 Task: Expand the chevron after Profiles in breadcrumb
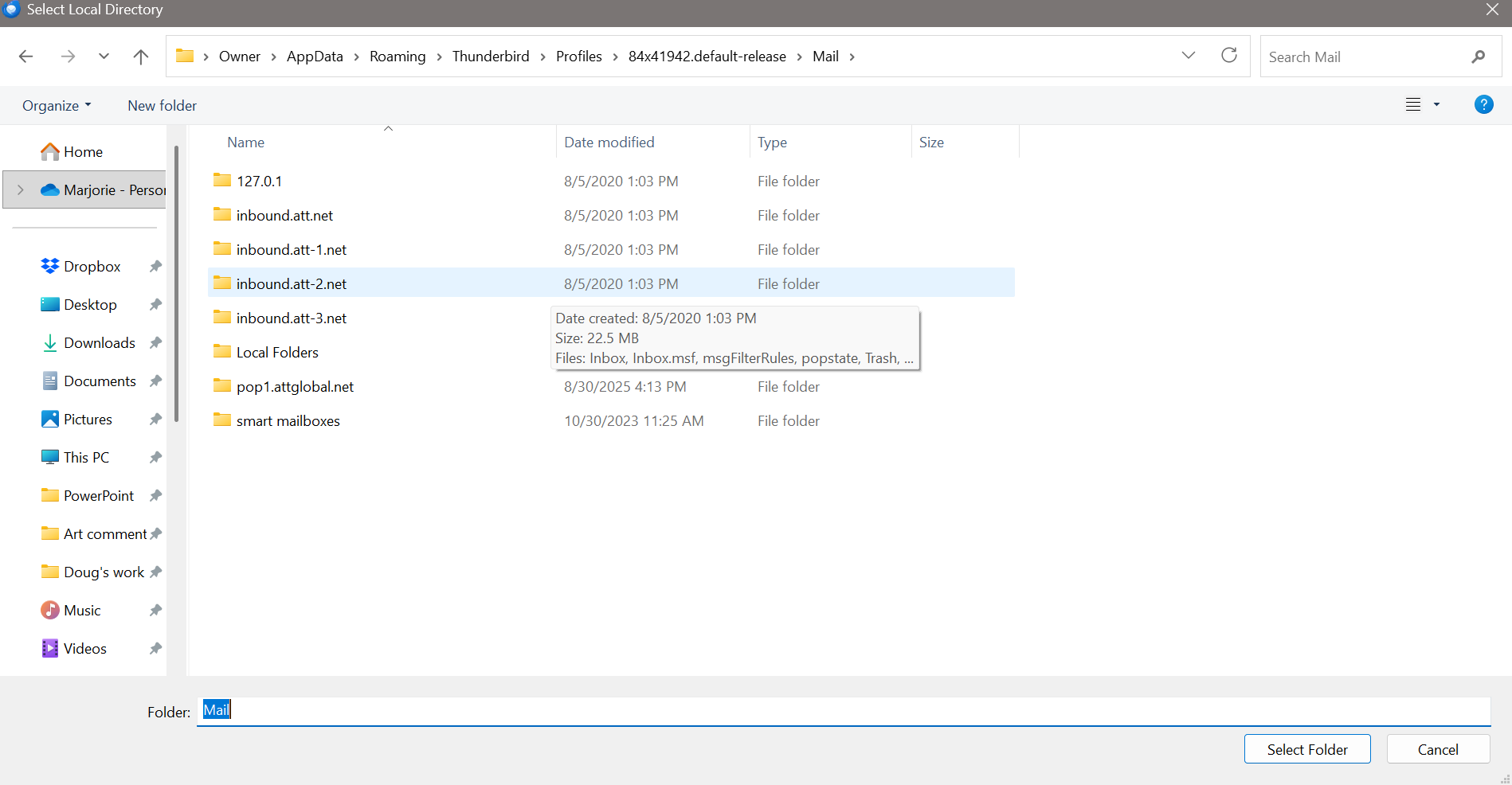(x=616, y=57)
